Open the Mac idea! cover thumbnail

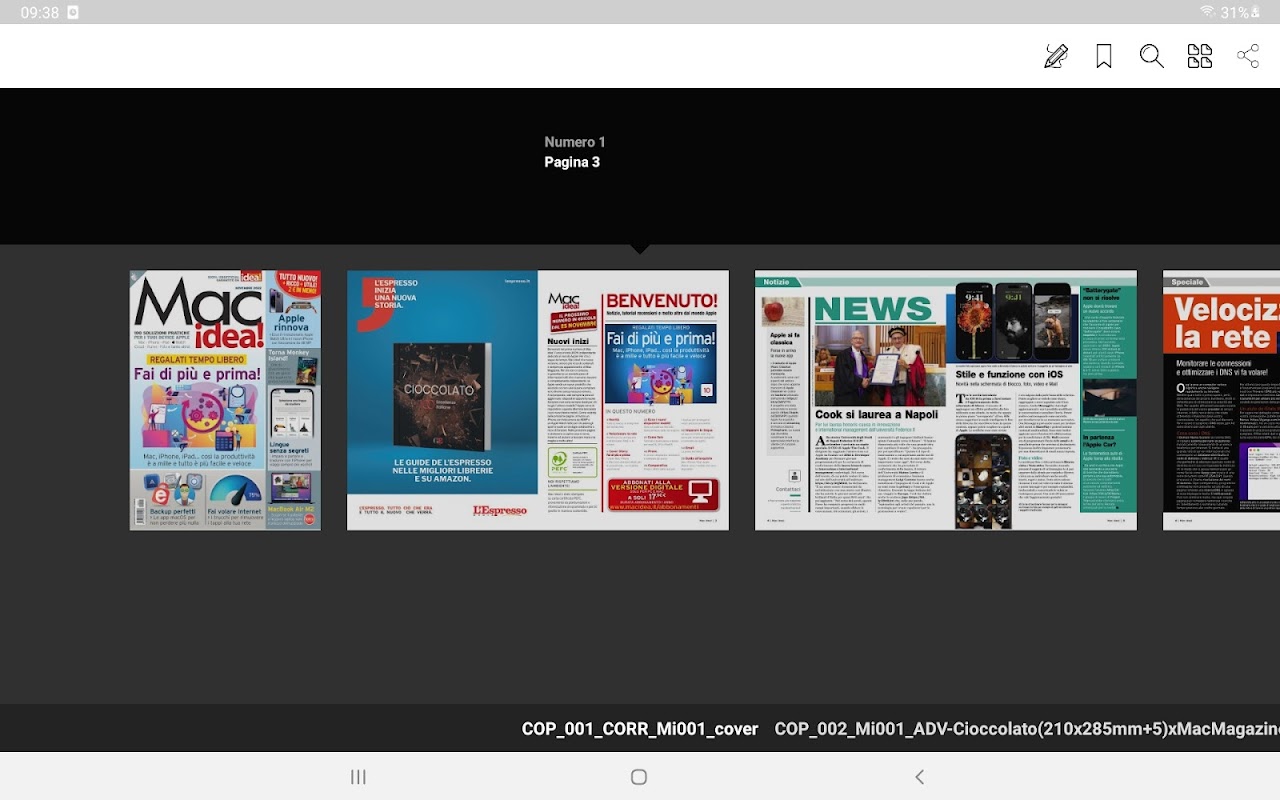click(225, 400)
